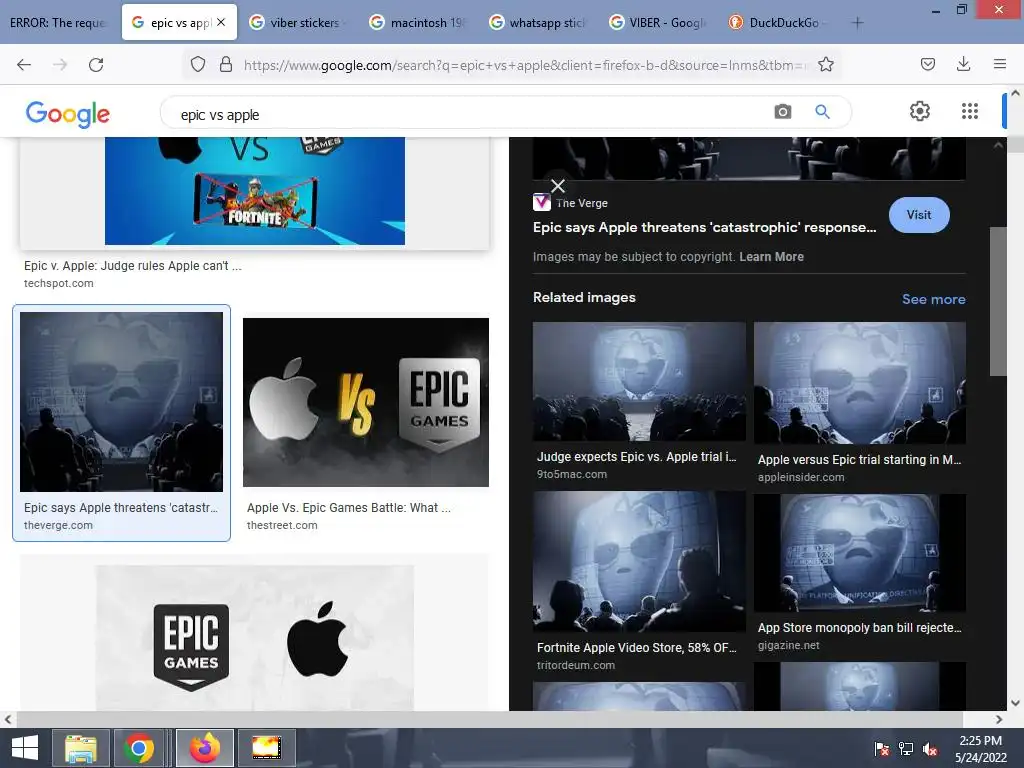This screenshot has width=1024, height=768.
Task: Click the Visit button
Action: pos(919,215)
